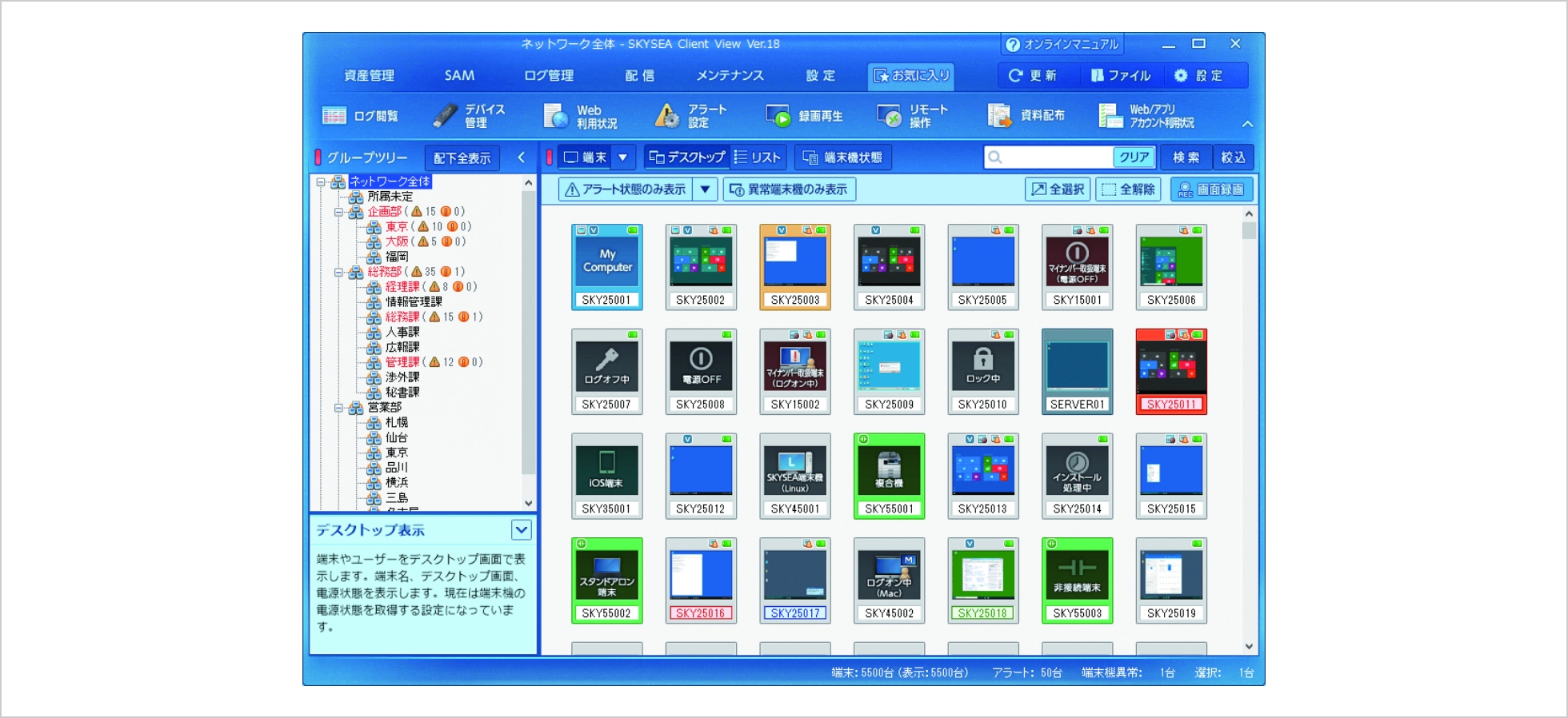Open the お気に入り favorites tab
The image size is (1568, 718).
(x=911, y=75)
